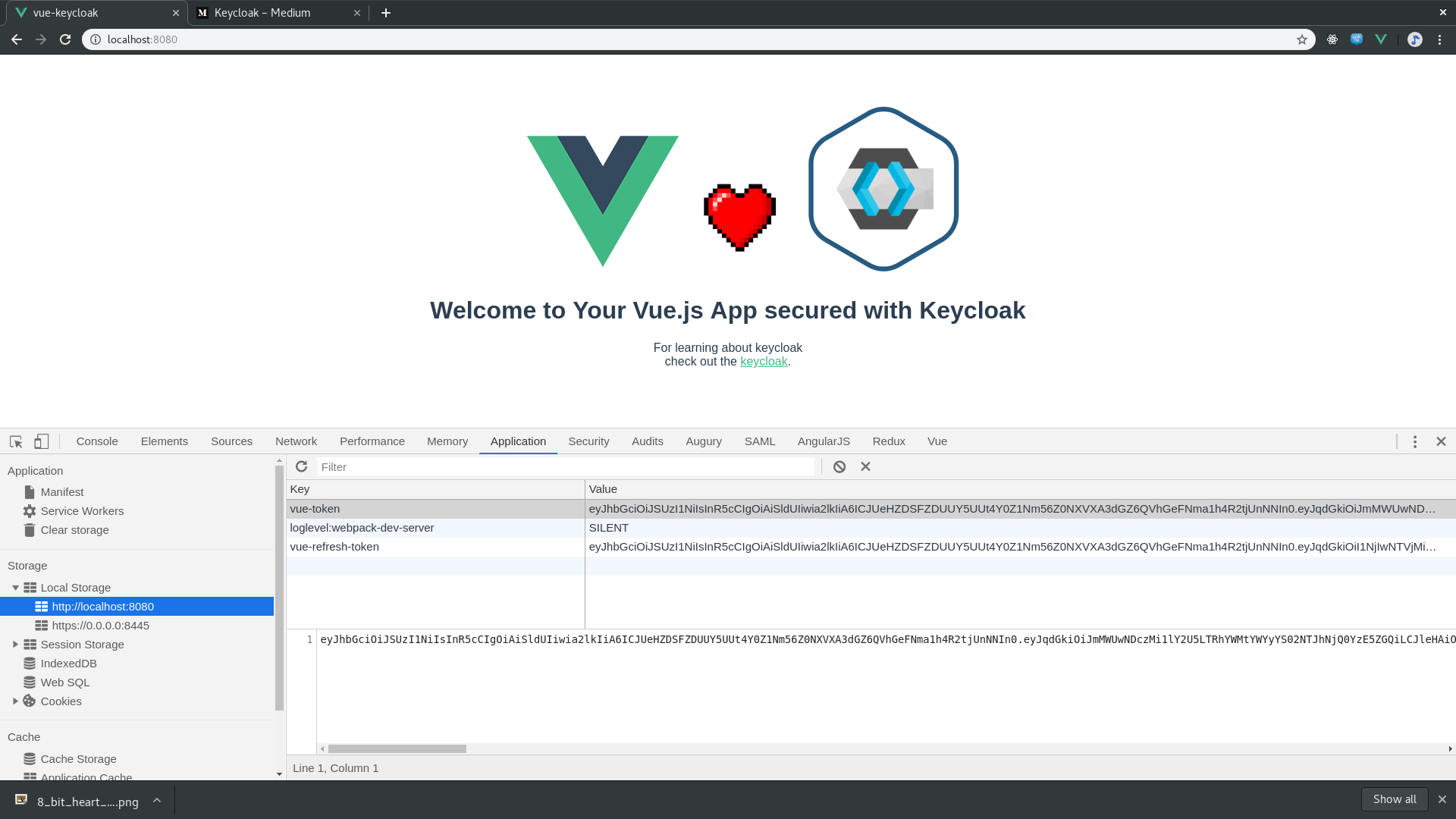Expand the Session Storage tree
The image size is (1456, 819).
click(16, 644)
